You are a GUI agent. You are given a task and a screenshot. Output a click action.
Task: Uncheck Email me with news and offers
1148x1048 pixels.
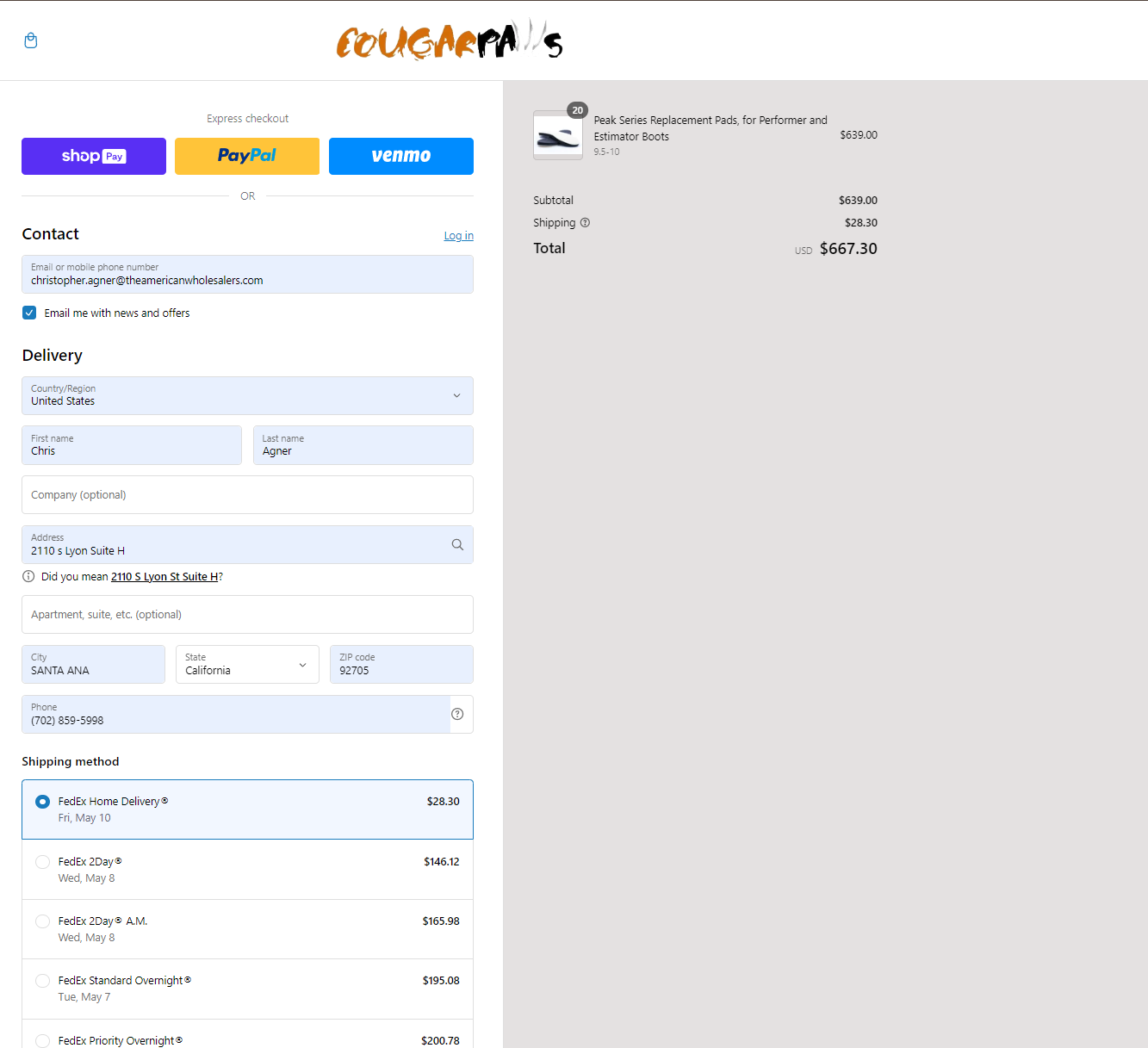29,313
